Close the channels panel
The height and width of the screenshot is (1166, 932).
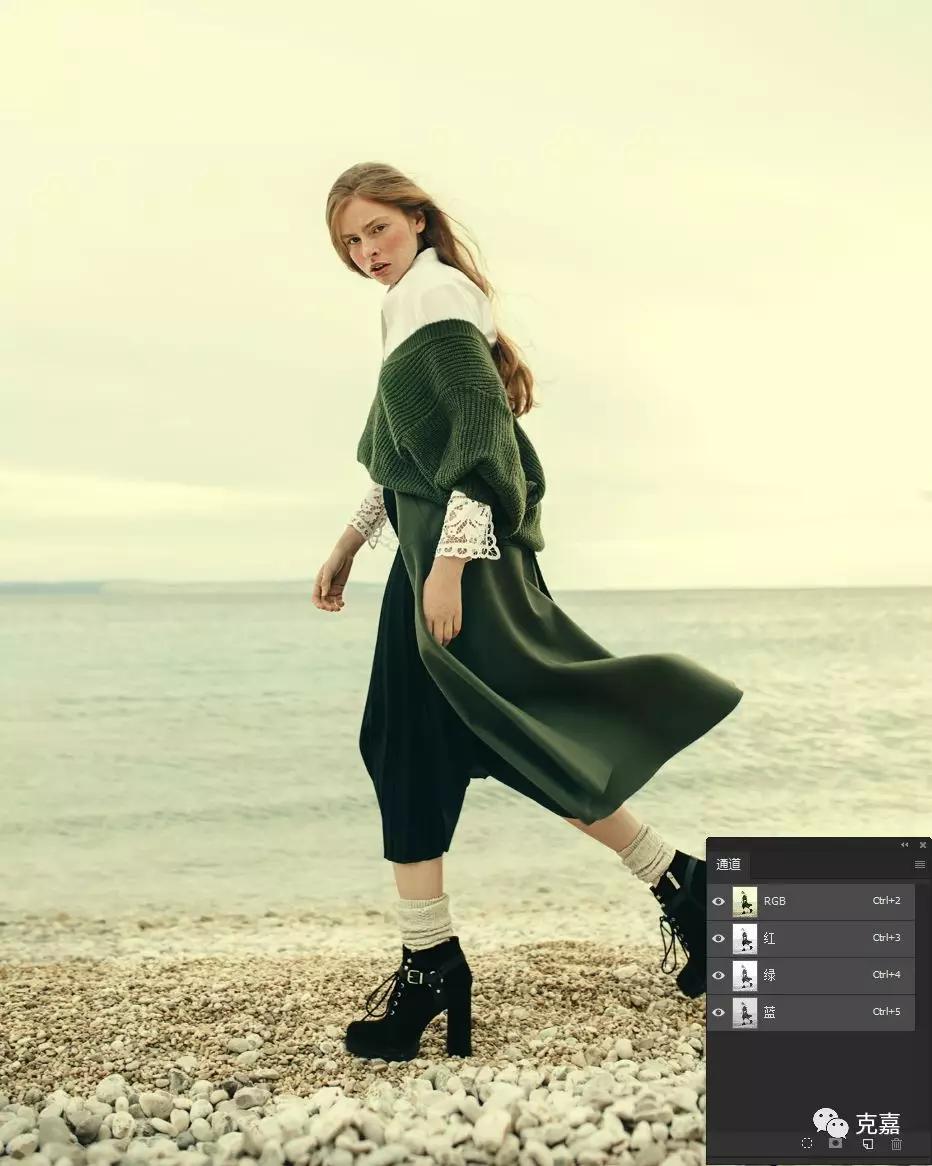click(x=922, y=845)
